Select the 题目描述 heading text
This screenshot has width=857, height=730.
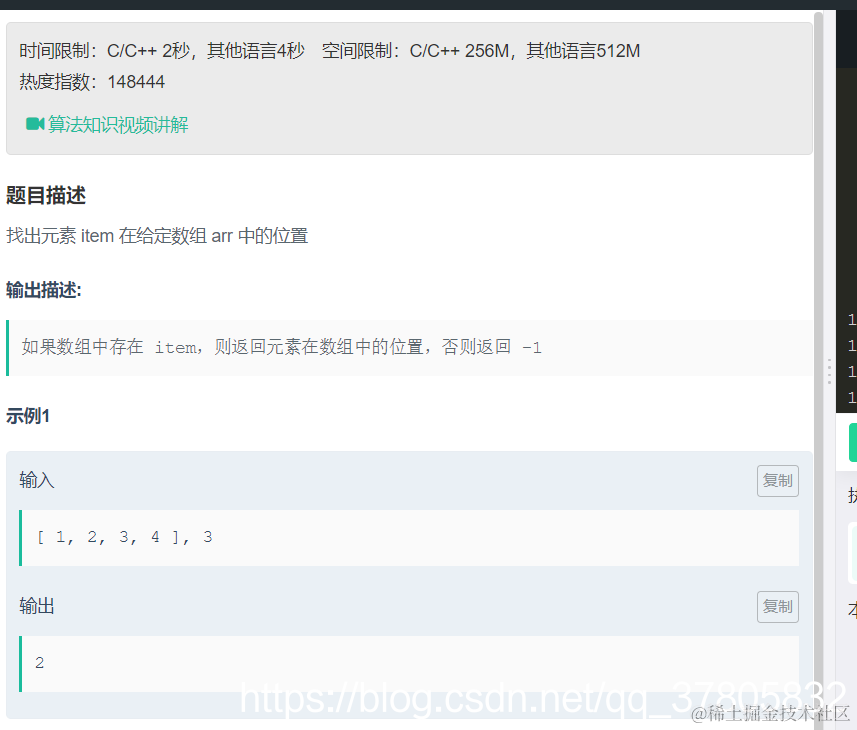tap(46, 195)
